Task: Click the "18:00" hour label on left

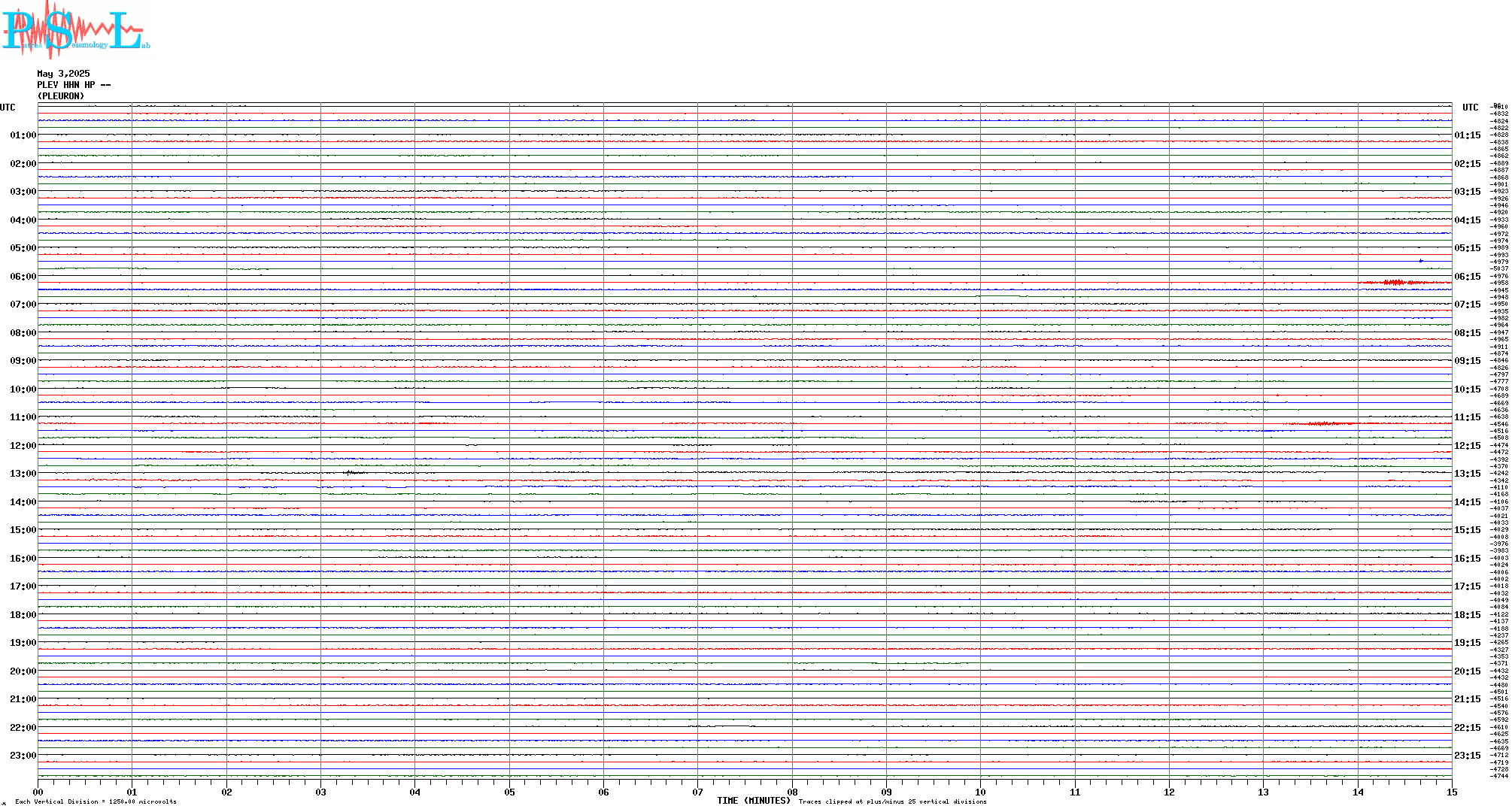Action: (23, 615)
